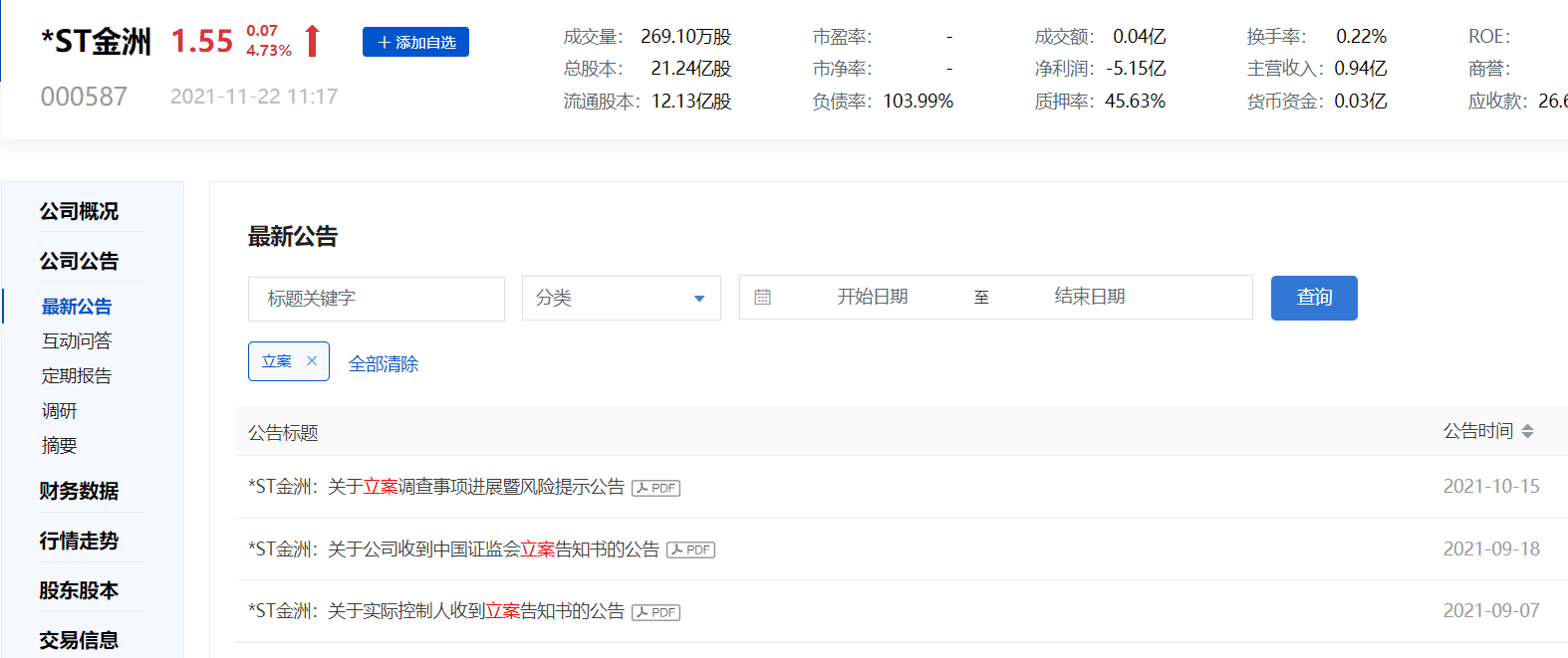The width and height of the screenshot is (1568, 658).
Task: Open PDF icon for 收到中国证监会立案告知书的公告
Action: click(x=690, y=549)
